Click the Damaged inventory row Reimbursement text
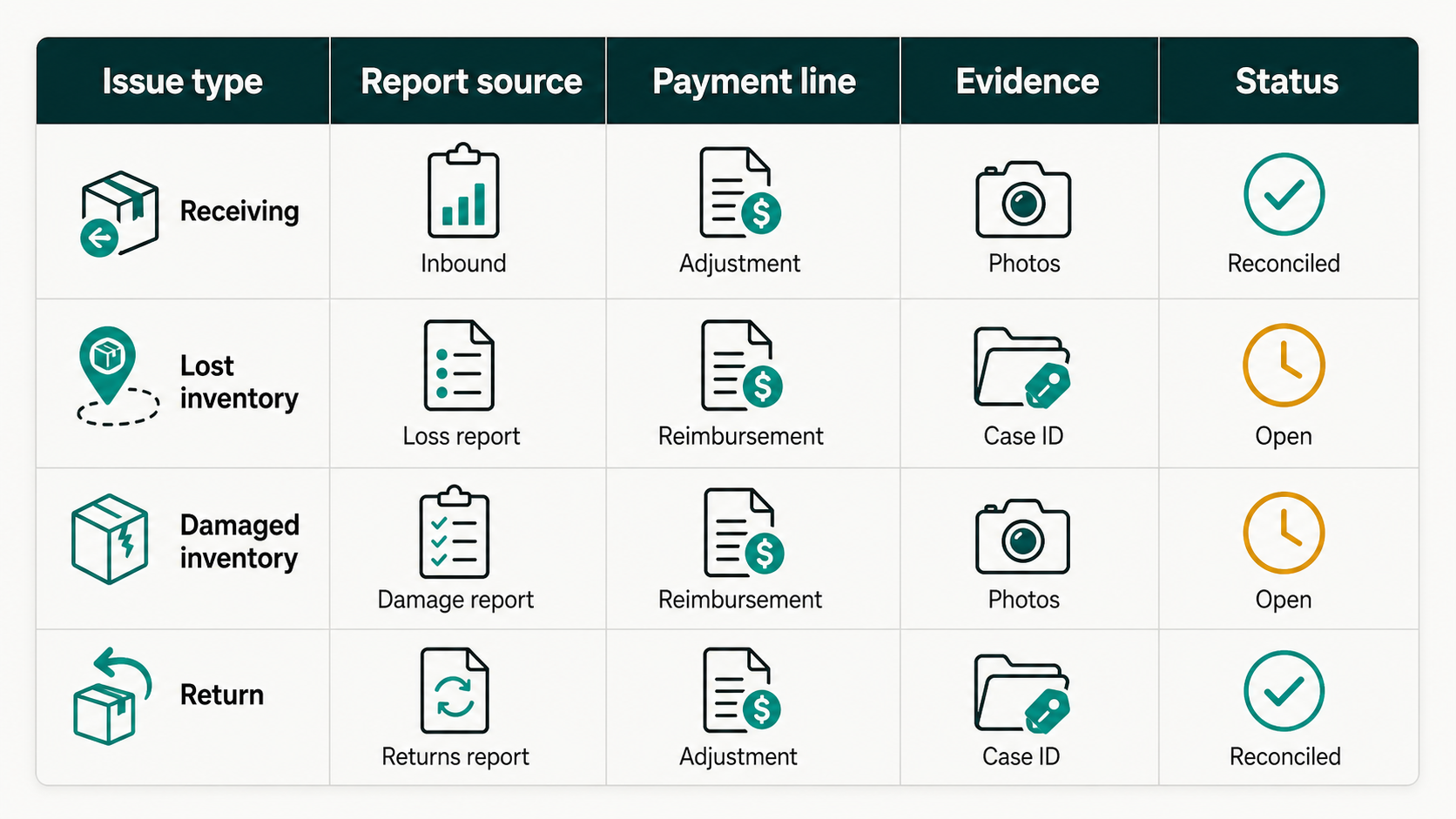The image size is (1456, 819). coord(740,600)
